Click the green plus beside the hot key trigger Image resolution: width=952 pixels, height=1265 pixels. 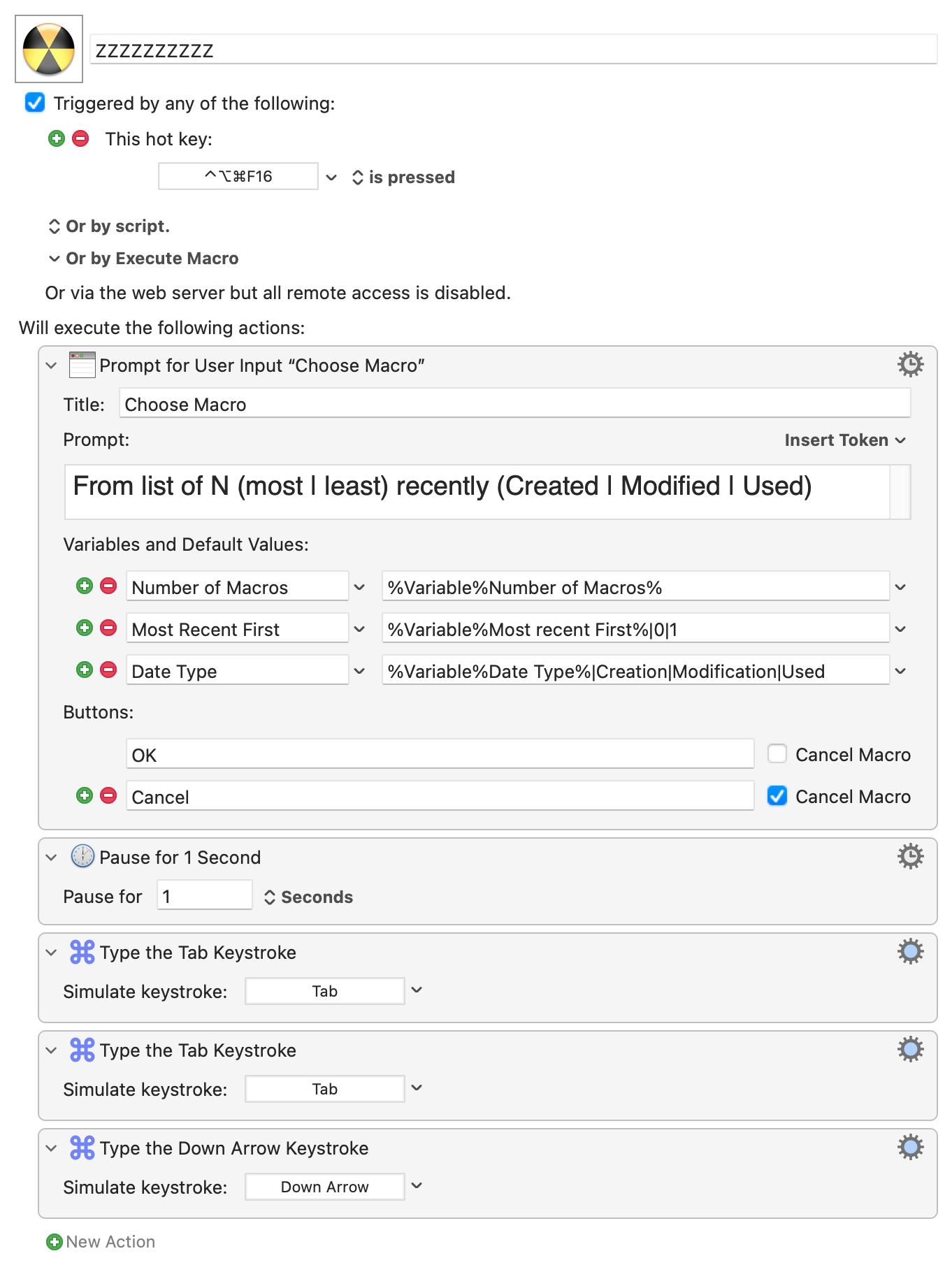(57, 138)
